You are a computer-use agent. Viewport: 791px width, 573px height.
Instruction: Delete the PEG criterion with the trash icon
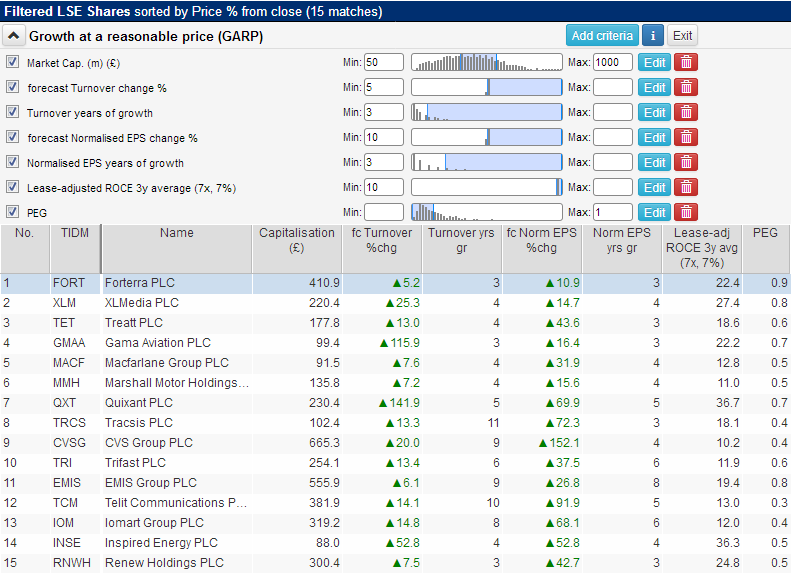[686, 212]
